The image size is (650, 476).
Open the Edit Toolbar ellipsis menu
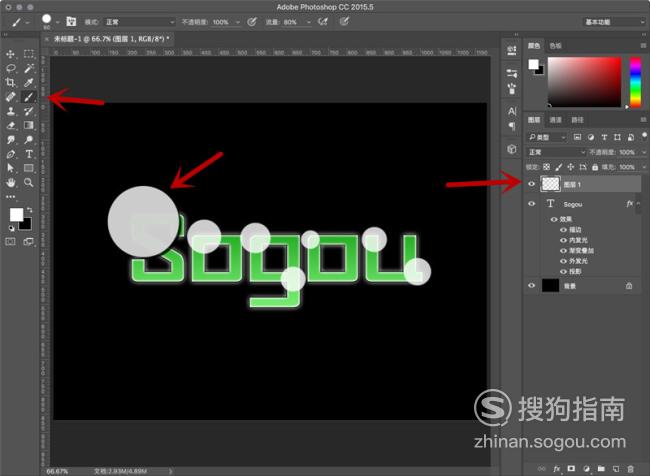[11, 197]
